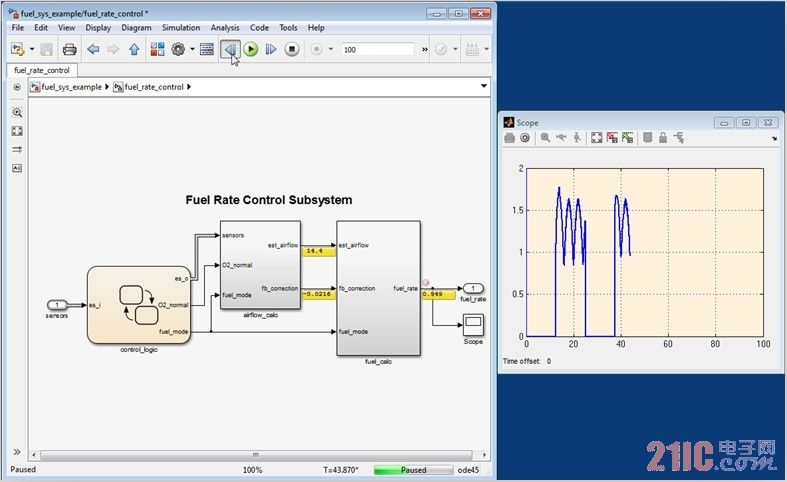
Task: Open Scope parameters gear icon
Action: click(x=525, y=138)
